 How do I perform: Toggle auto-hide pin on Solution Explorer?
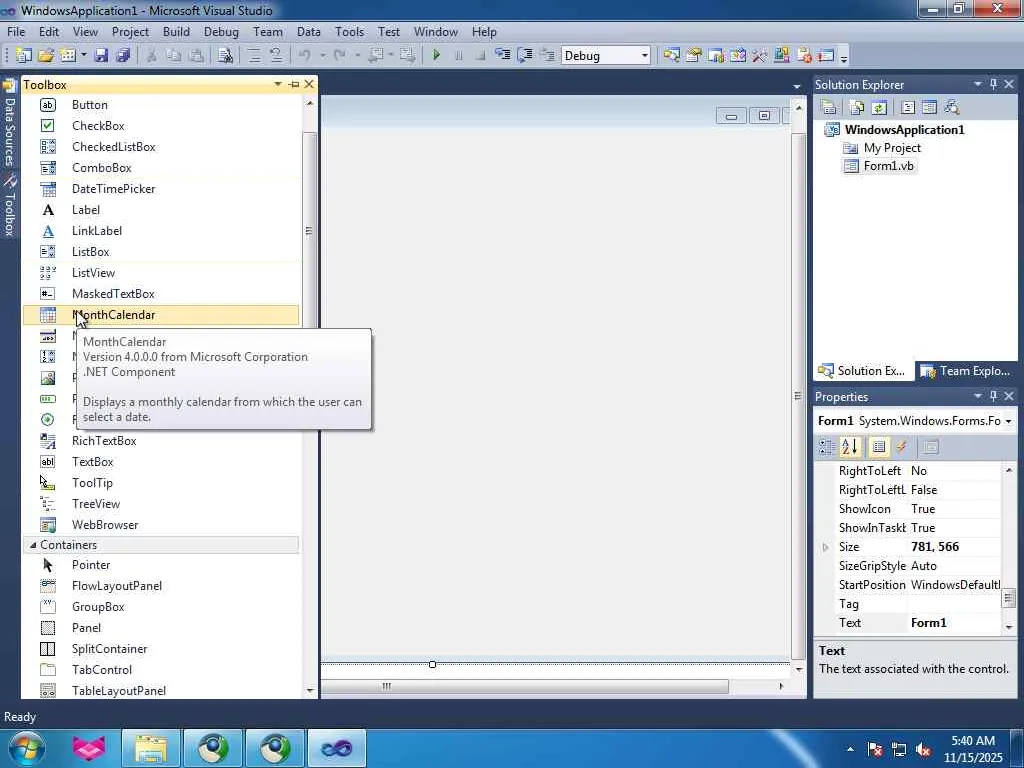[994, 84]
